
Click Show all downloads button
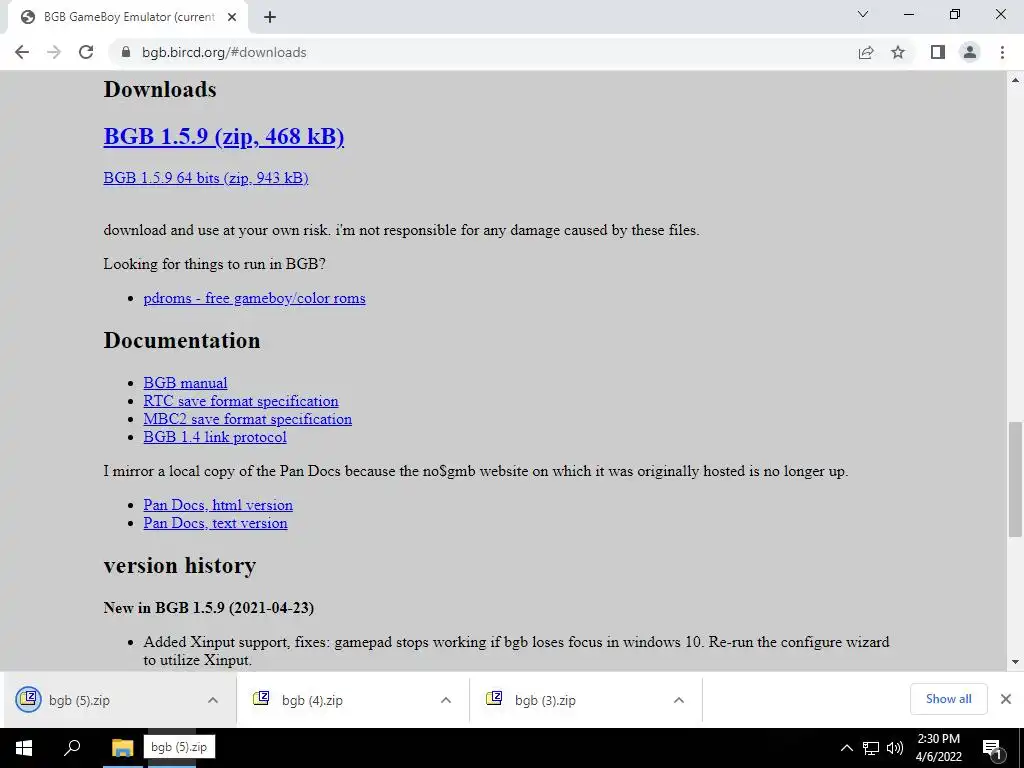(x=948, y=699)
